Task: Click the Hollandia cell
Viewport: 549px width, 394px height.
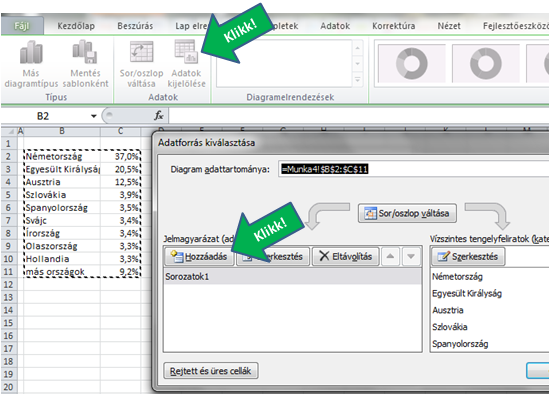Action: 62,259
